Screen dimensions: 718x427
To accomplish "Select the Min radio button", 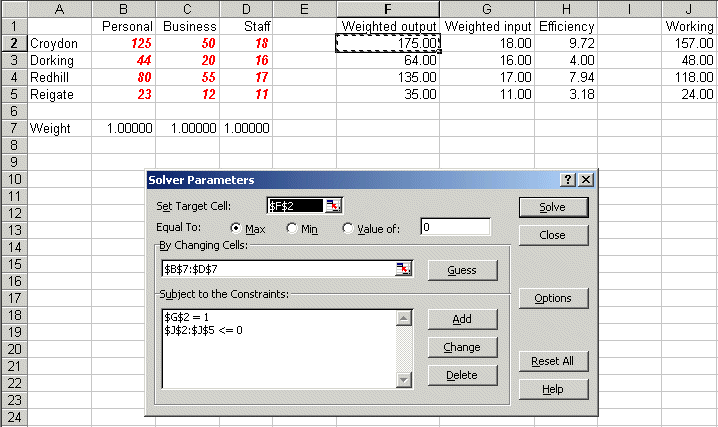I will (292, 228).
